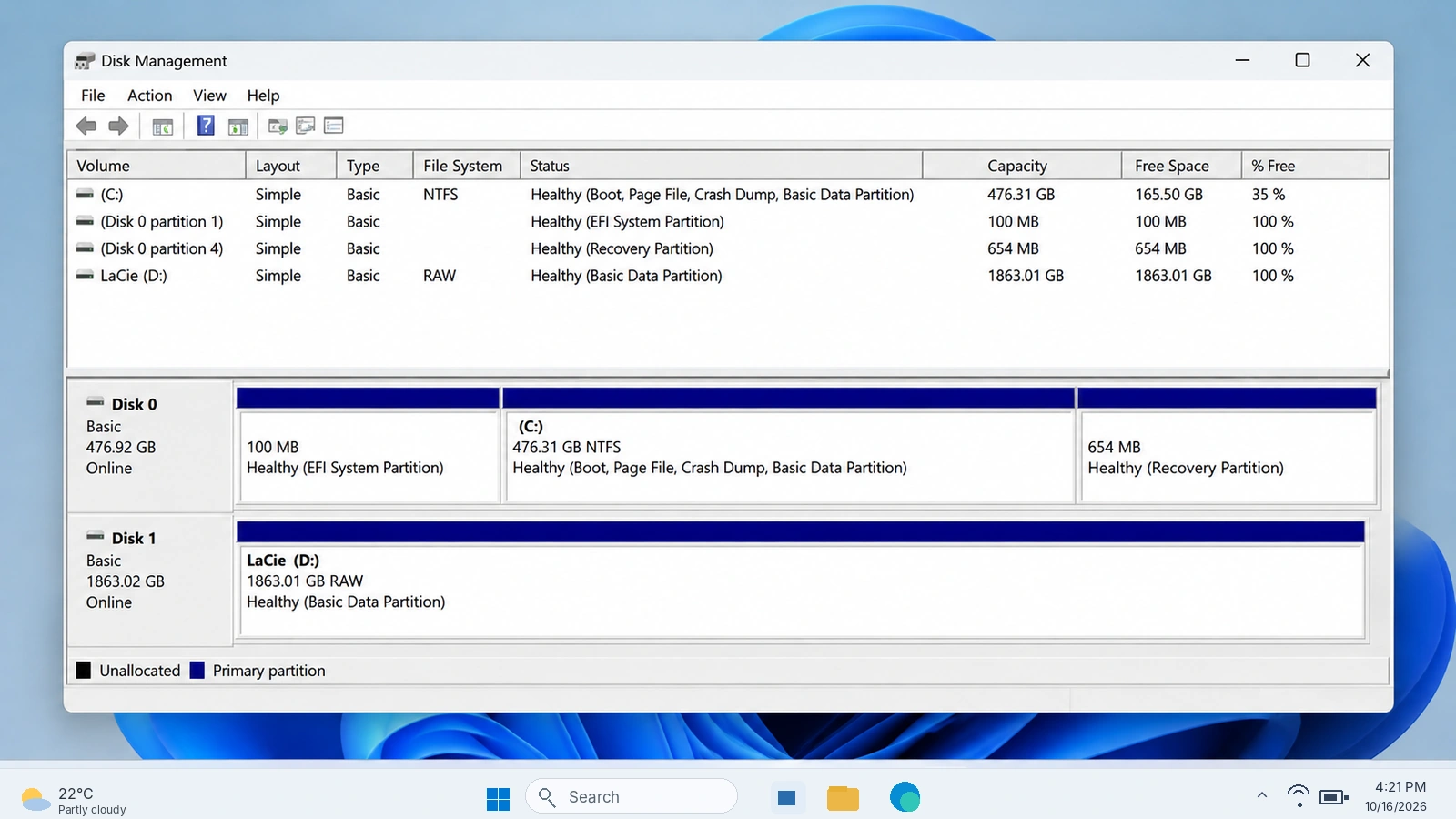Screen dimensions: 1456x819
Task: Open the Help menu
Action: [263, 96]
